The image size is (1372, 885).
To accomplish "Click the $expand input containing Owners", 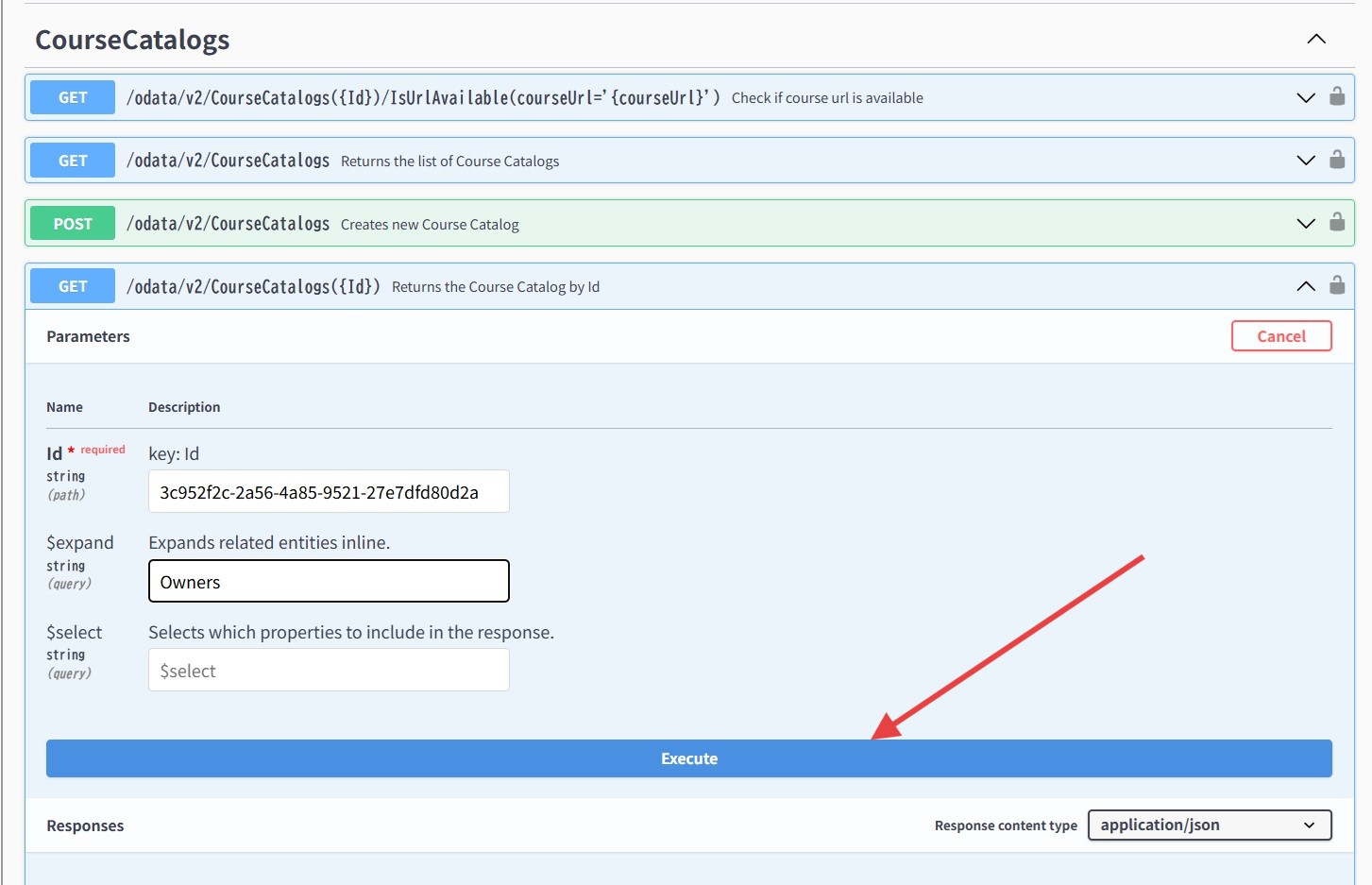I will coord(329,581).
